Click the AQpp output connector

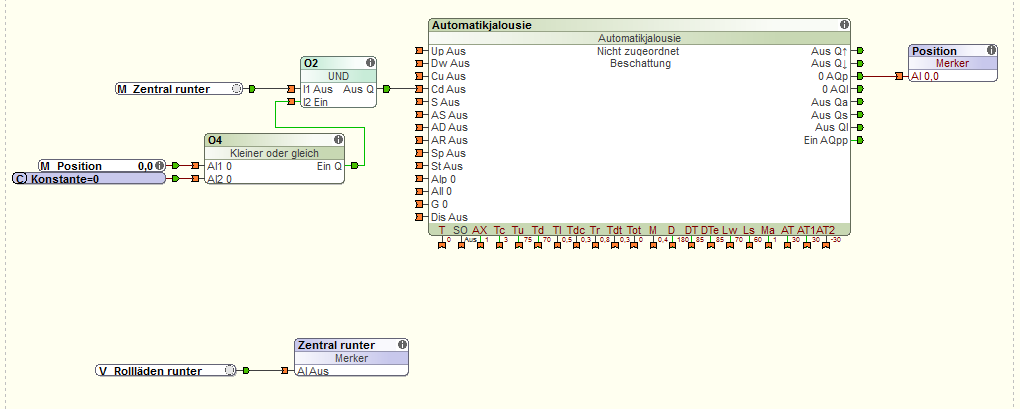click(x=860, y=140)
